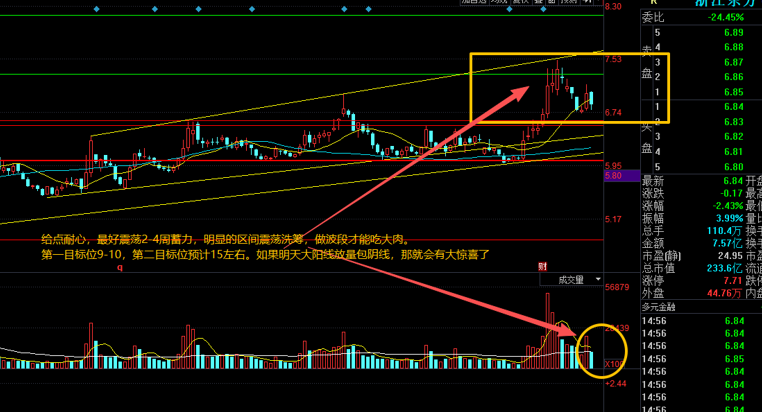Viewport: 762px width, 412px height.
Task: Click the 涨跌 value -0.17
Action: click(733, 193)
